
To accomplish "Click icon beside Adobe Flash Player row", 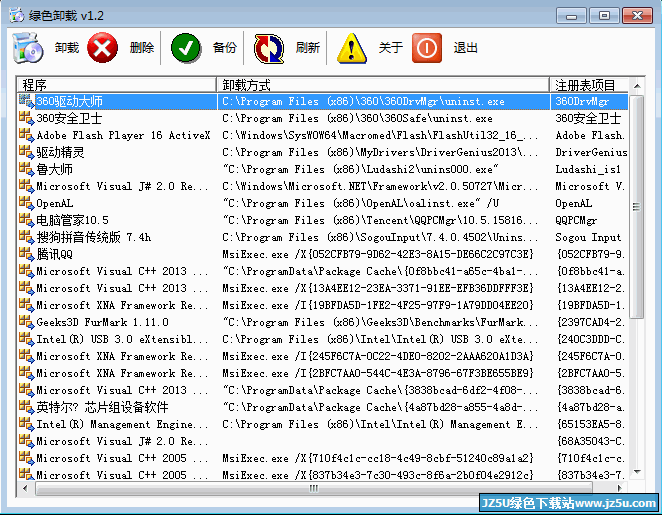I will pos(27,135).
